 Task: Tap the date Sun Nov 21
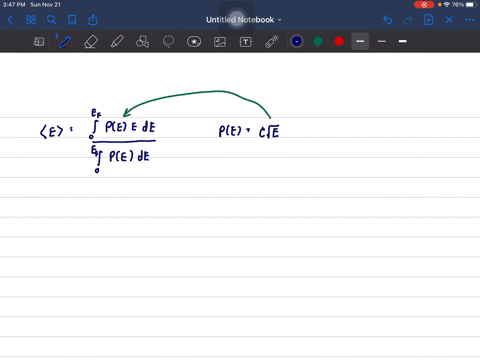click(46, 5)
